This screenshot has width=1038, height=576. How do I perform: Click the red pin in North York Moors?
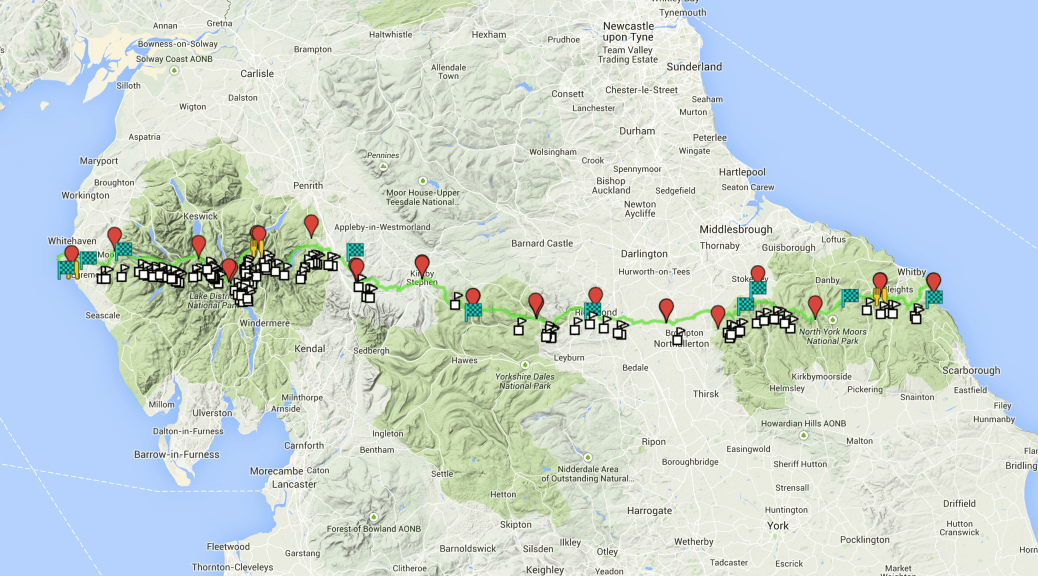point(815,304)
